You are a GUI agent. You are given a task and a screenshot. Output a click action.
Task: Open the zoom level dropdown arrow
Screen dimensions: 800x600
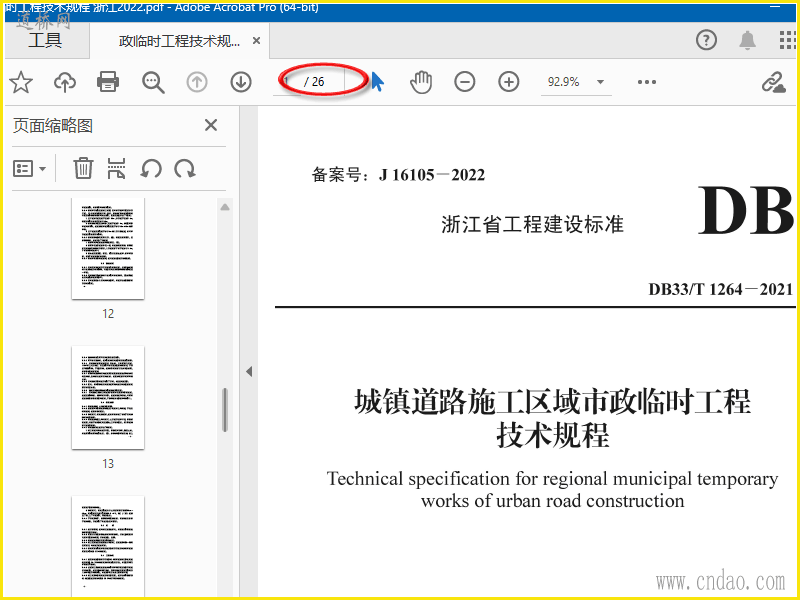click(601, 82)
